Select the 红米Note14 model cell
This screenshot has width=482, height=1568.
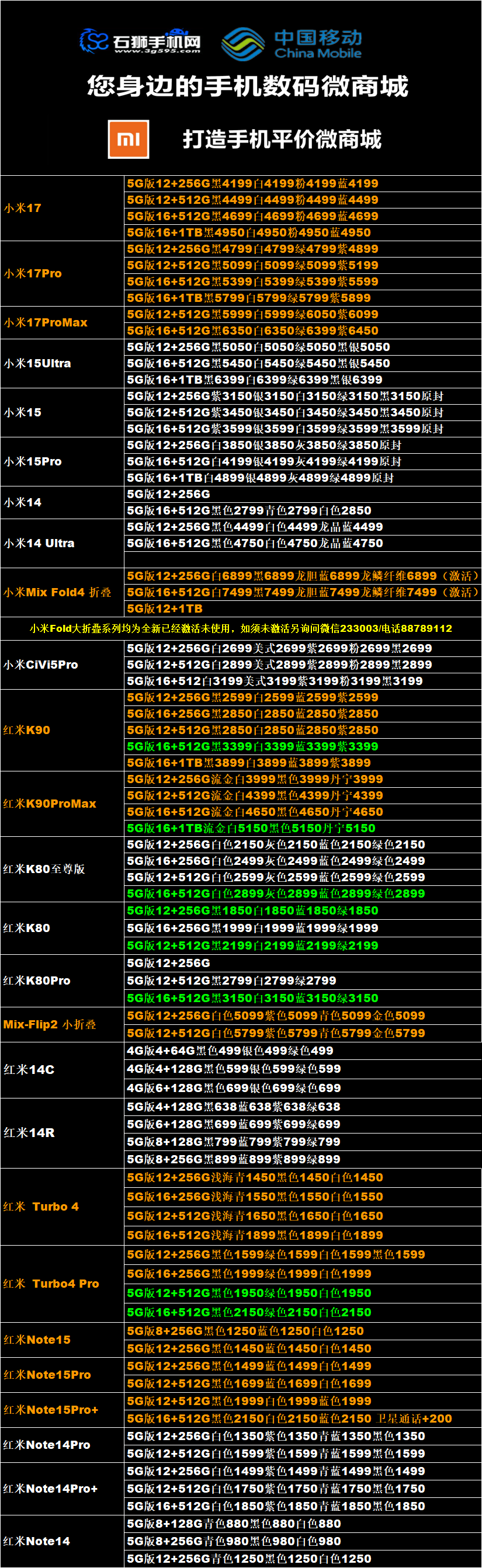(61, 1541)
